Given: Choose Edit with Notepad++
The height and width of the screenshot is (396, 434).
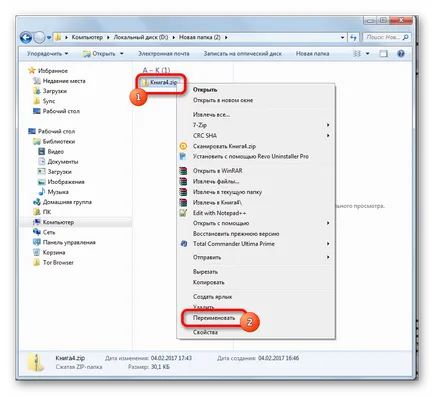Looking at the screenshot, I should (x=256, y=213).
